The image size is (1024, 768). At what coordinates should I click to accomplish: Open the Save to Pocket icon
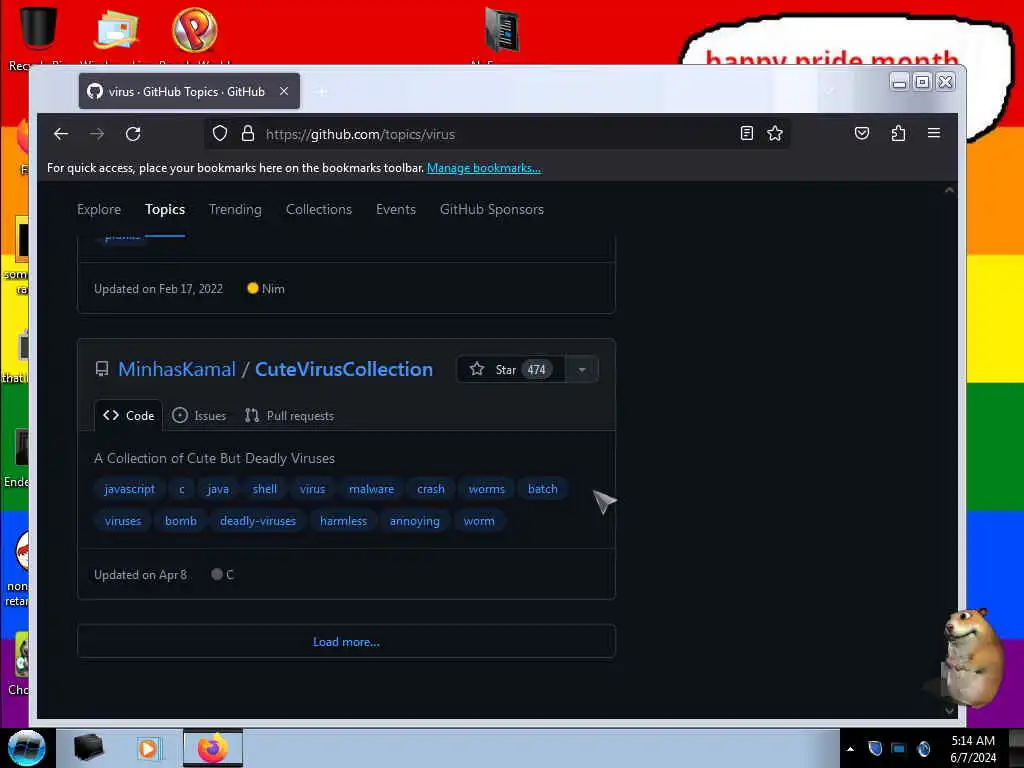862,133
